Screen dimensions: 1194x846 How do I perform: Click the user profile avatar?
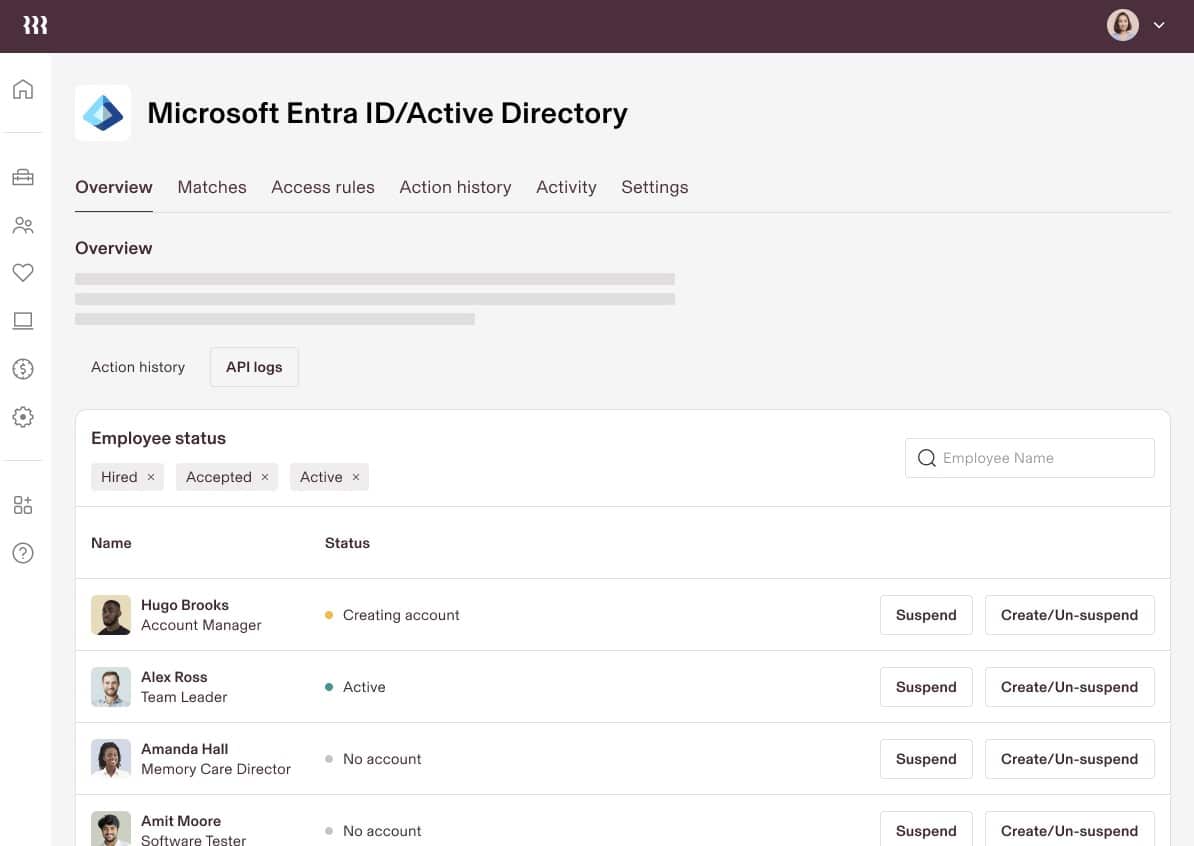(x=1122, y=25)
